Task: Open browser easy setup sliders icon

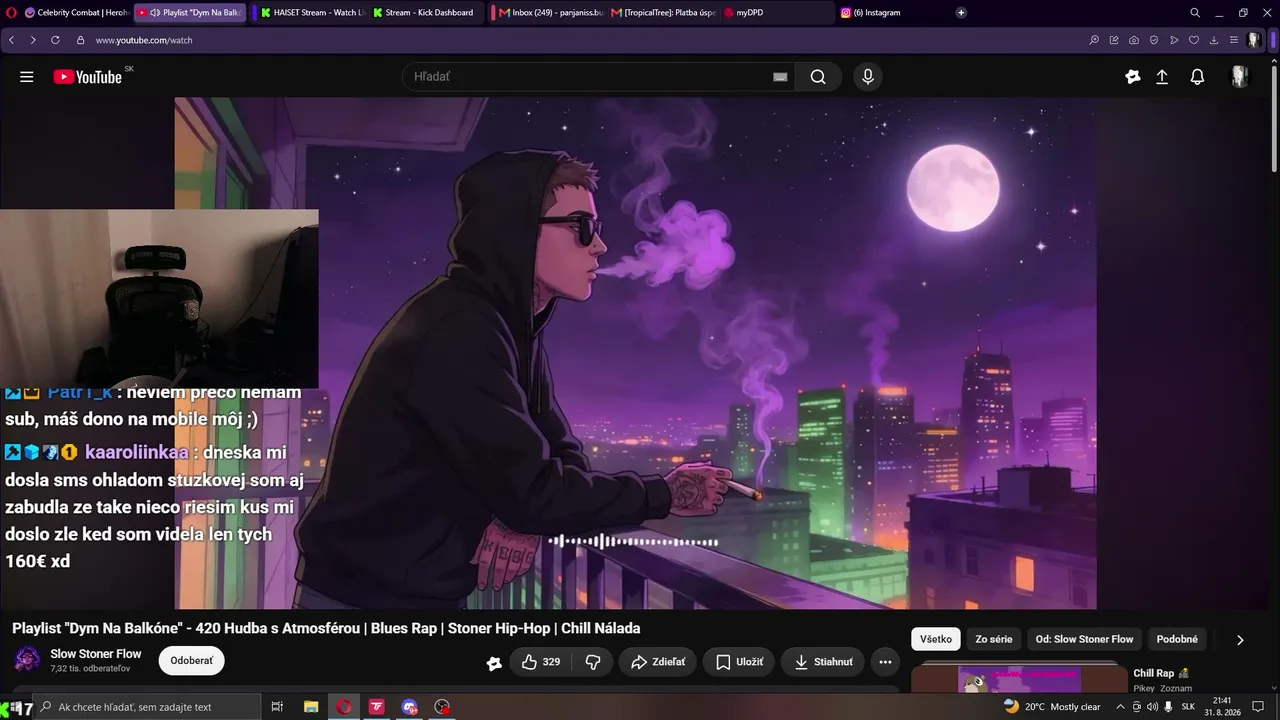Action: (1233, 40)
